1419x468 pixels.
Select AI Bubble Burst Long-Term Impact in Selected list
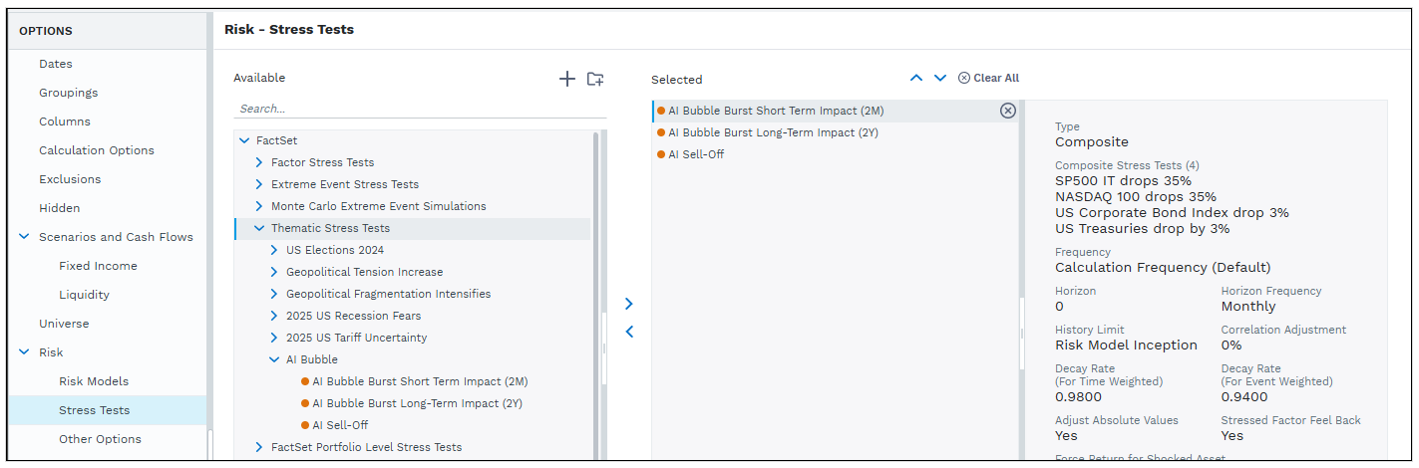(x=772, y=132)
